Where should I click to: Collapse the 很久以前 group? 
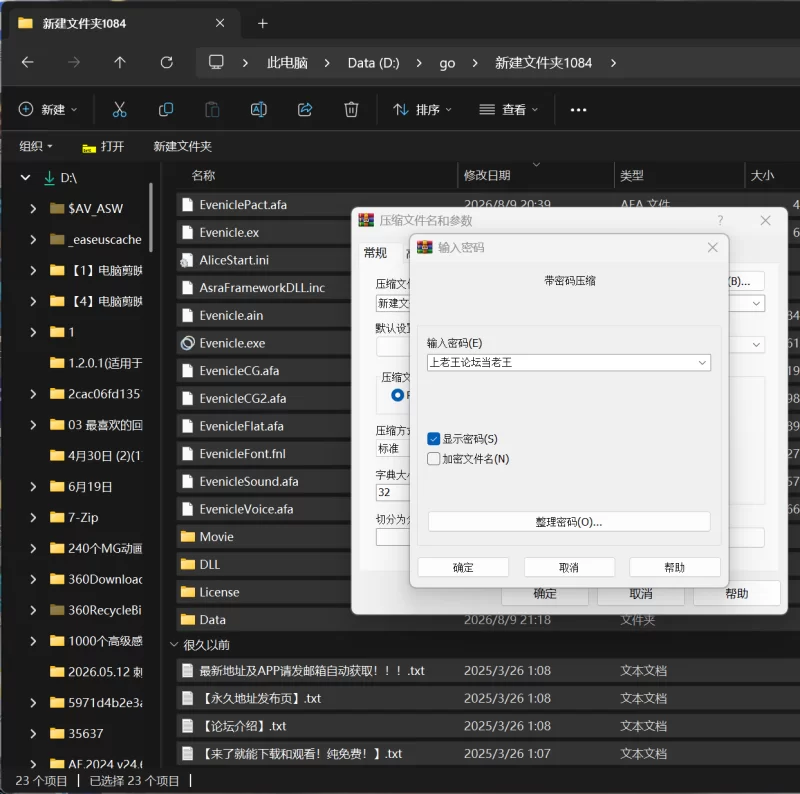[x=173, y=645]
